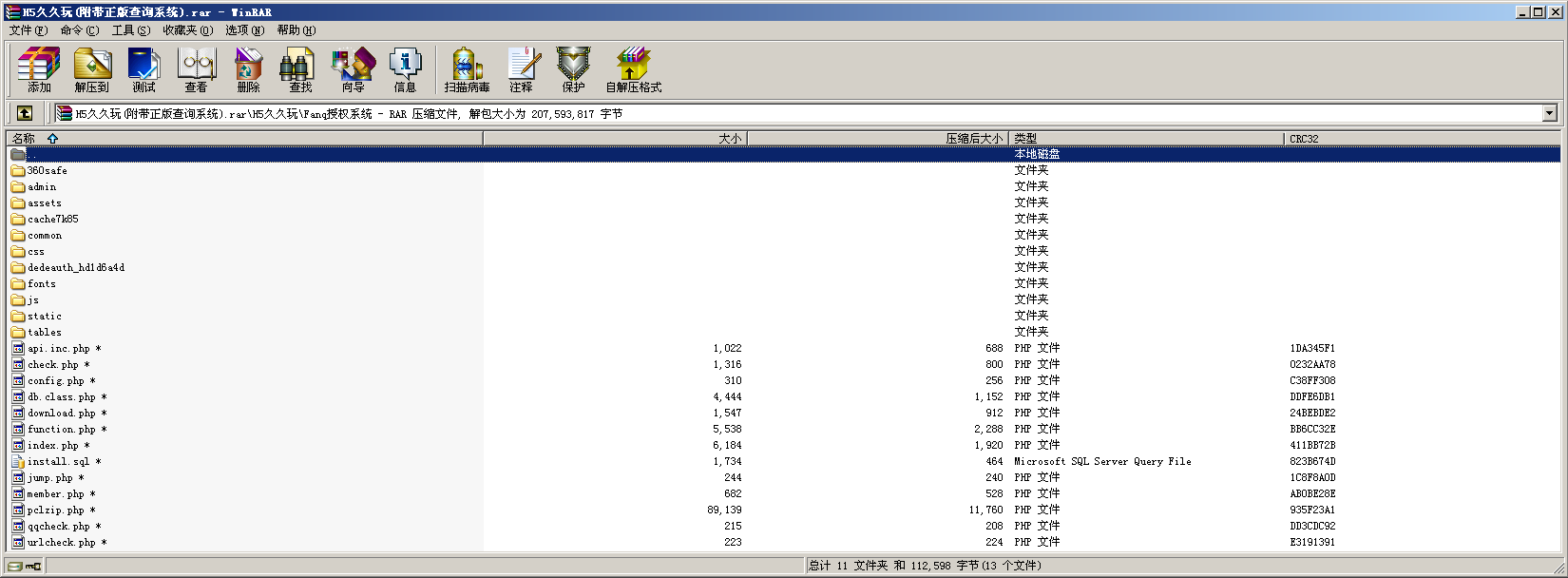Viewport: 1568px width, 578px height.
Task: Click the 解压到 (Extract To) toolbar icon
Action: click(x=92, y=70)
